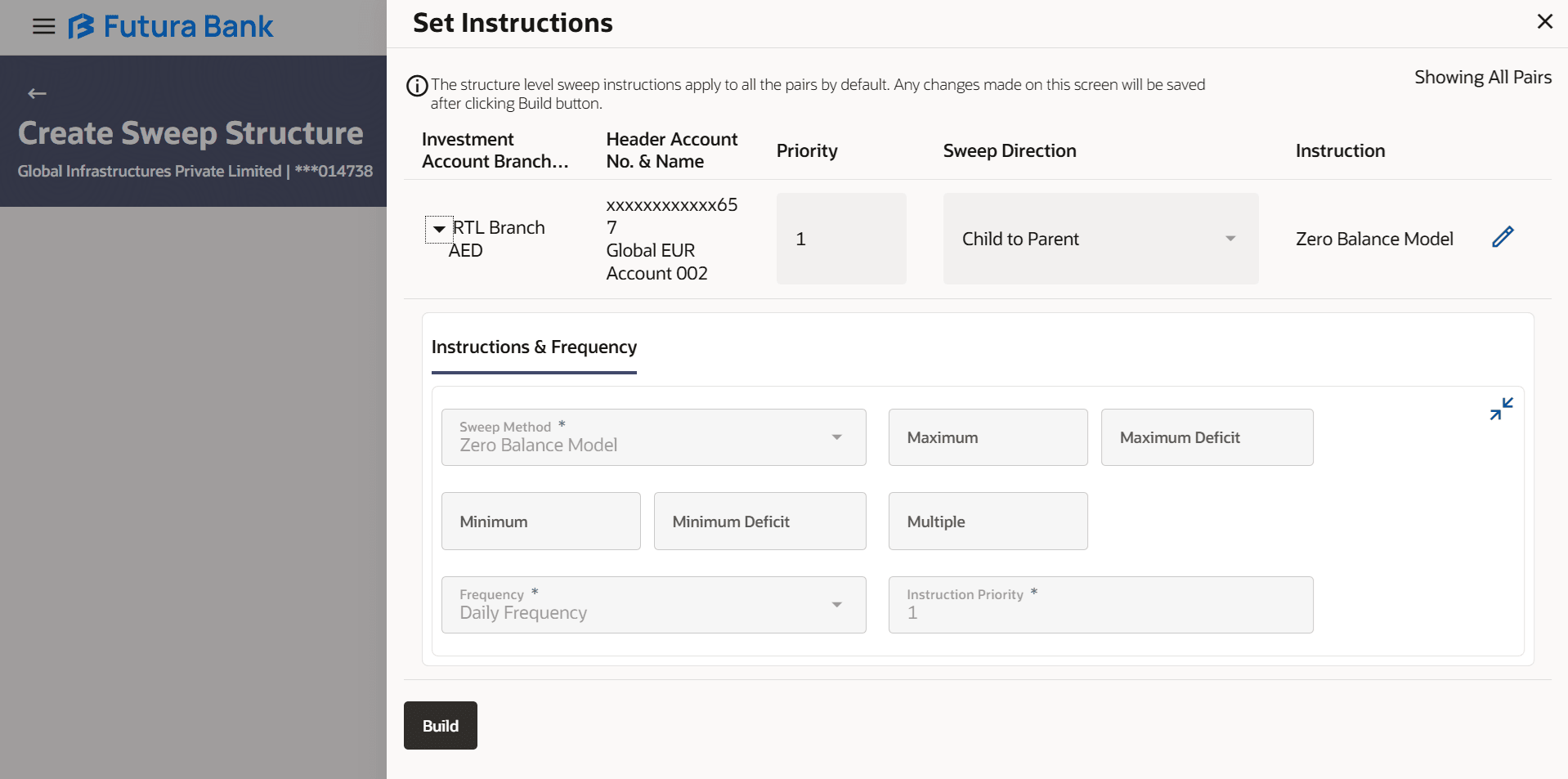Open the Sweep Method dropdown

coord(653,437)
